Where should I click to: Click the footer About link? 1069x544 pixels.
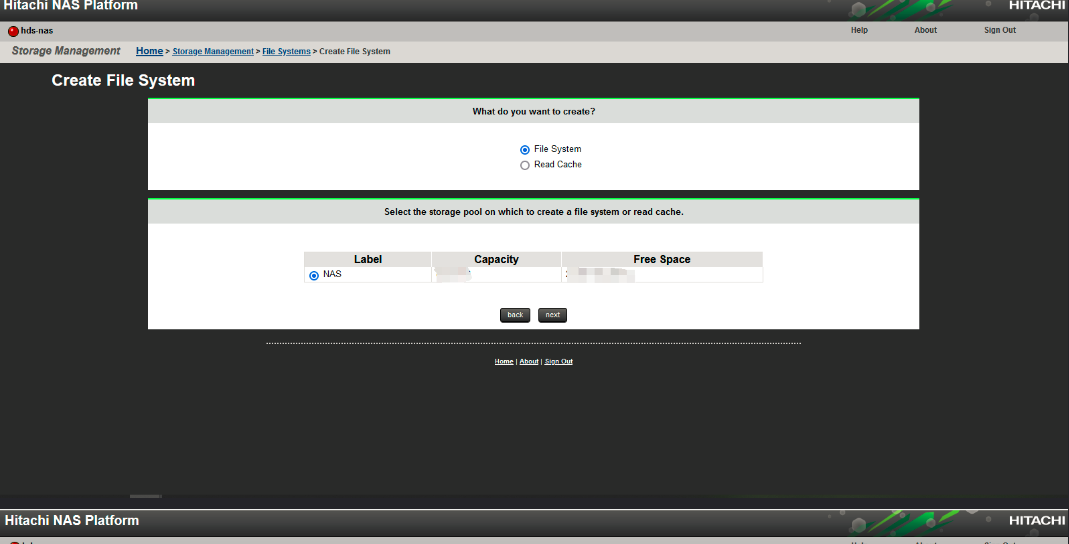point(529,361)
